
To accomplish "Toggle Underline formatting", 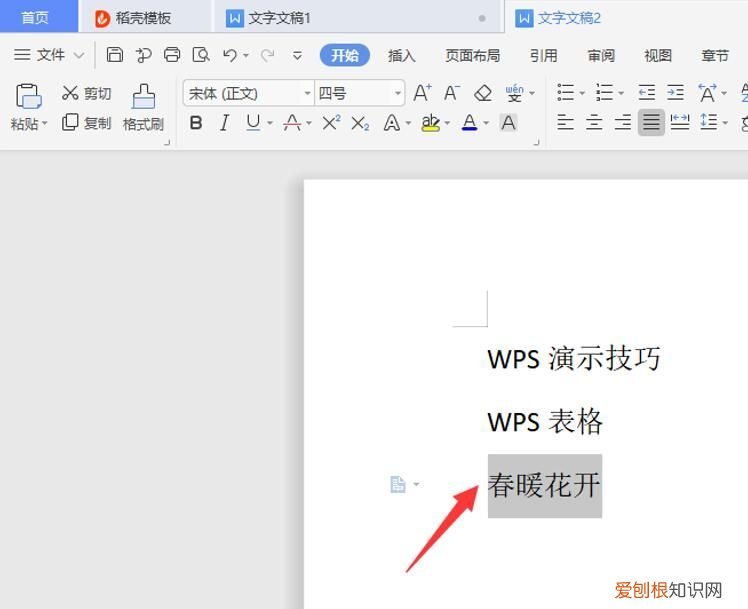I will point(253,123).
